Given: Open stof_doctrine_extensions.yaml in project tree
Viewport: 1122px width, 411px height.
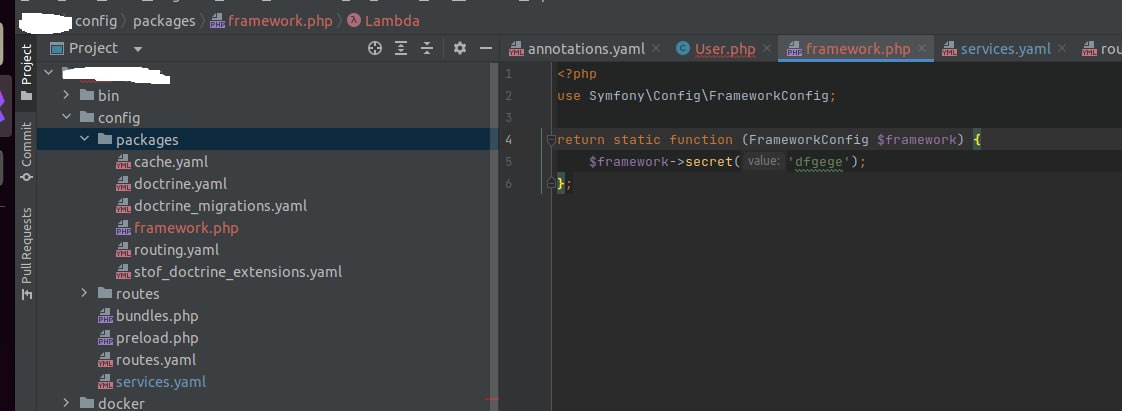Looking at the screenshot, I should (238, 272).
